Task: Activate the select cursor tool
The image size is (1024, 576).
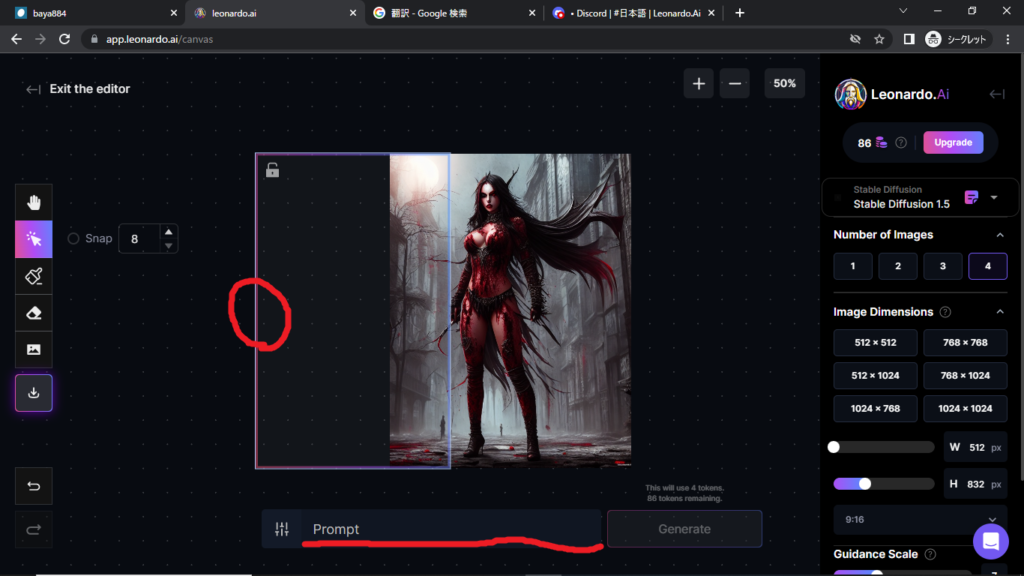Action: click(x=34, y=240)
